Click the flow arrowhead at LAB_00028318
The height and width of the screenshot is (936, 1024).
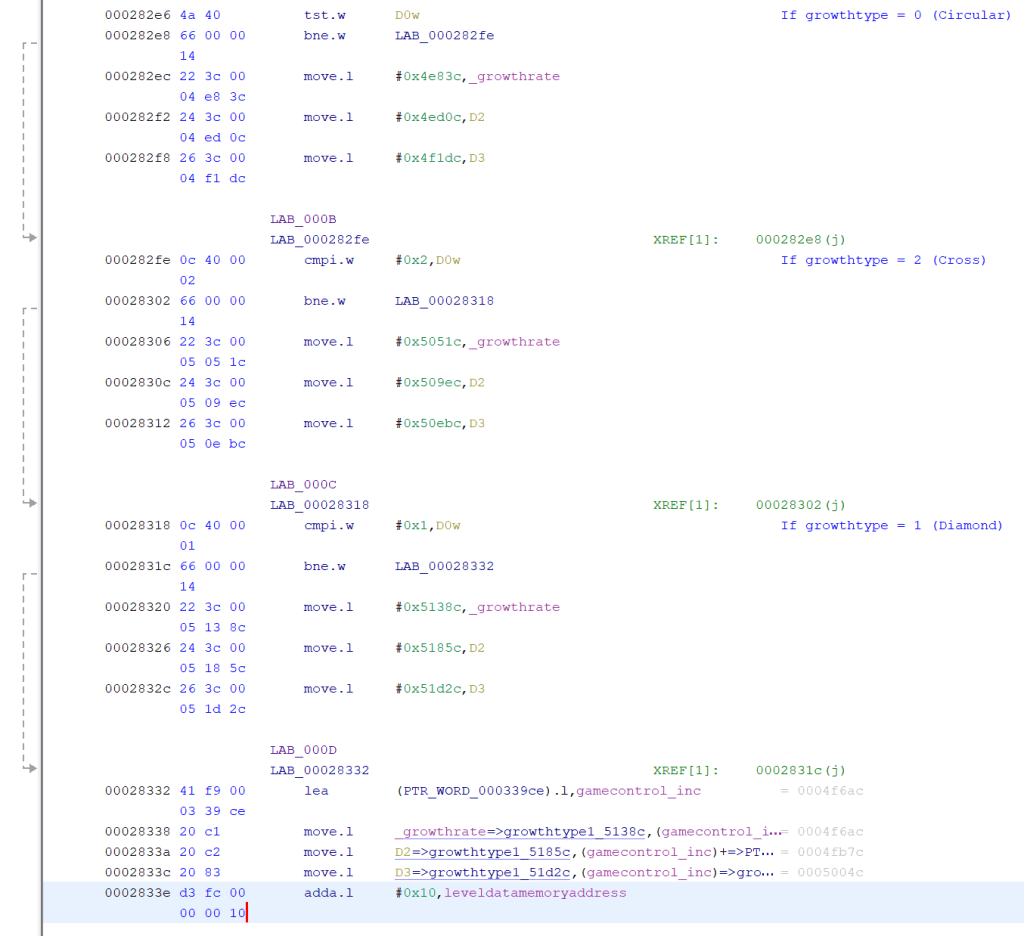pos(32,503)
